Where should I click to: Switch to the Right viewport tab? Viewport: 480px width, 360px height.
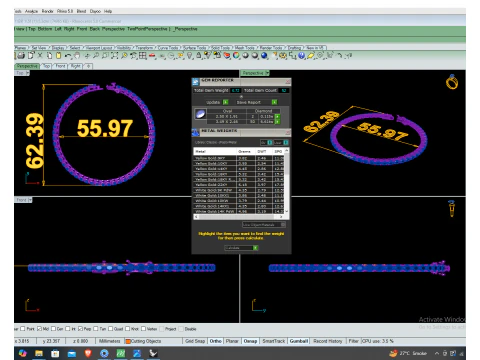[x=76, y=66]
